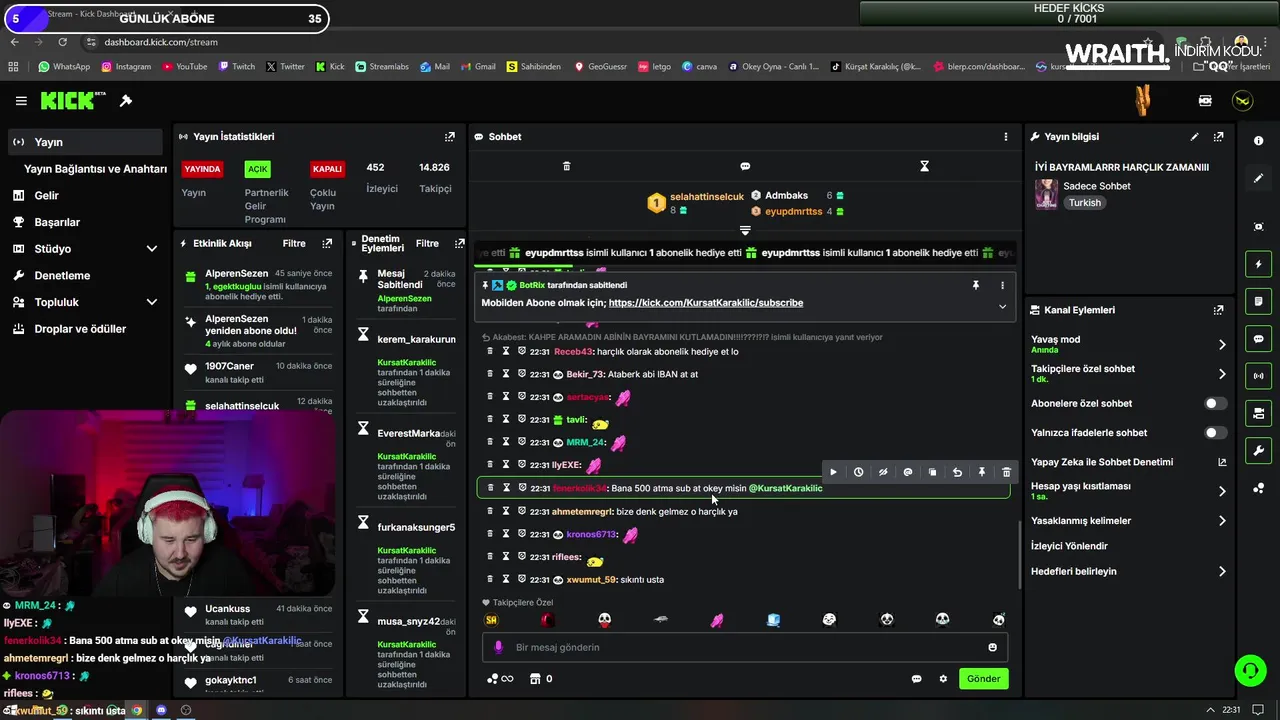This screenshot has height=720, width=1280.
Task: Click the reply arrow icon in the message toolbar
Action: click(x=957, y=472)
